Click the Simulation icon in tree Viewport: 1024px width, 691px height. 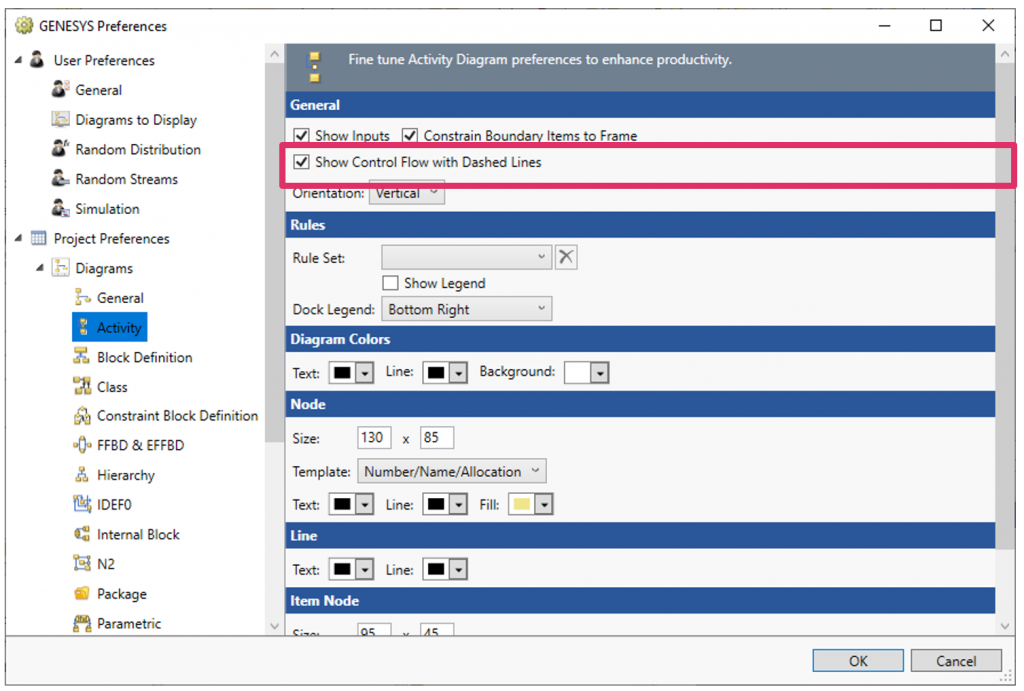pos(60,208)
